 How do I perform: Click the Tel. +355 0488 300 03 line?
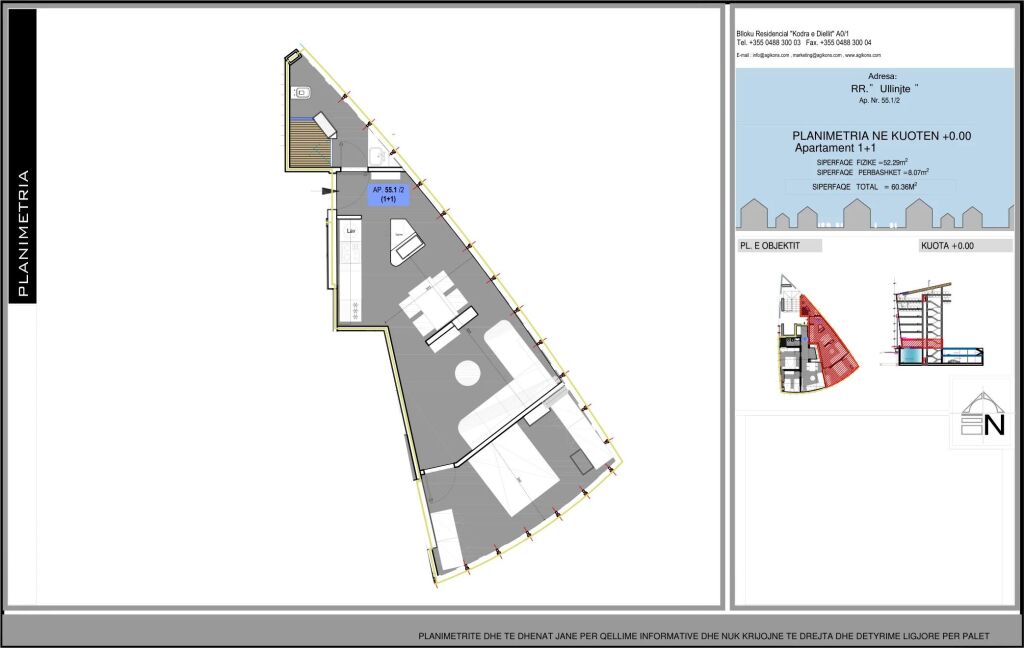[x=769, y=42]
